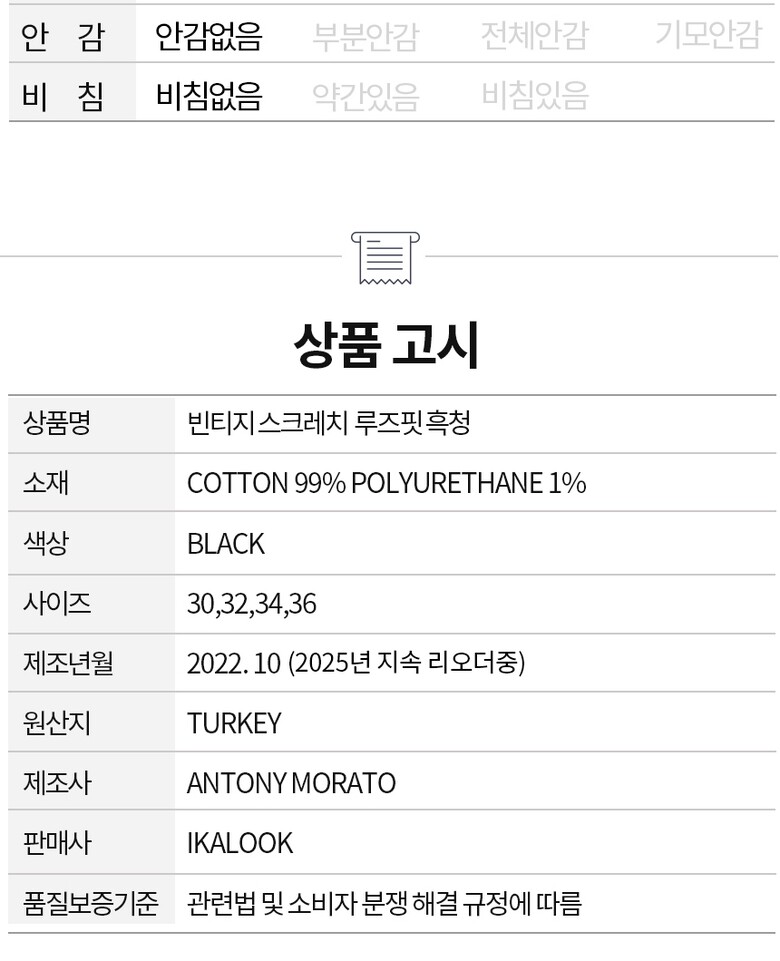Image resolution: width=780 pixels, height=961 pixels.
Task: Click the receipt icon above 상품 고시
Action: point(385,256)
